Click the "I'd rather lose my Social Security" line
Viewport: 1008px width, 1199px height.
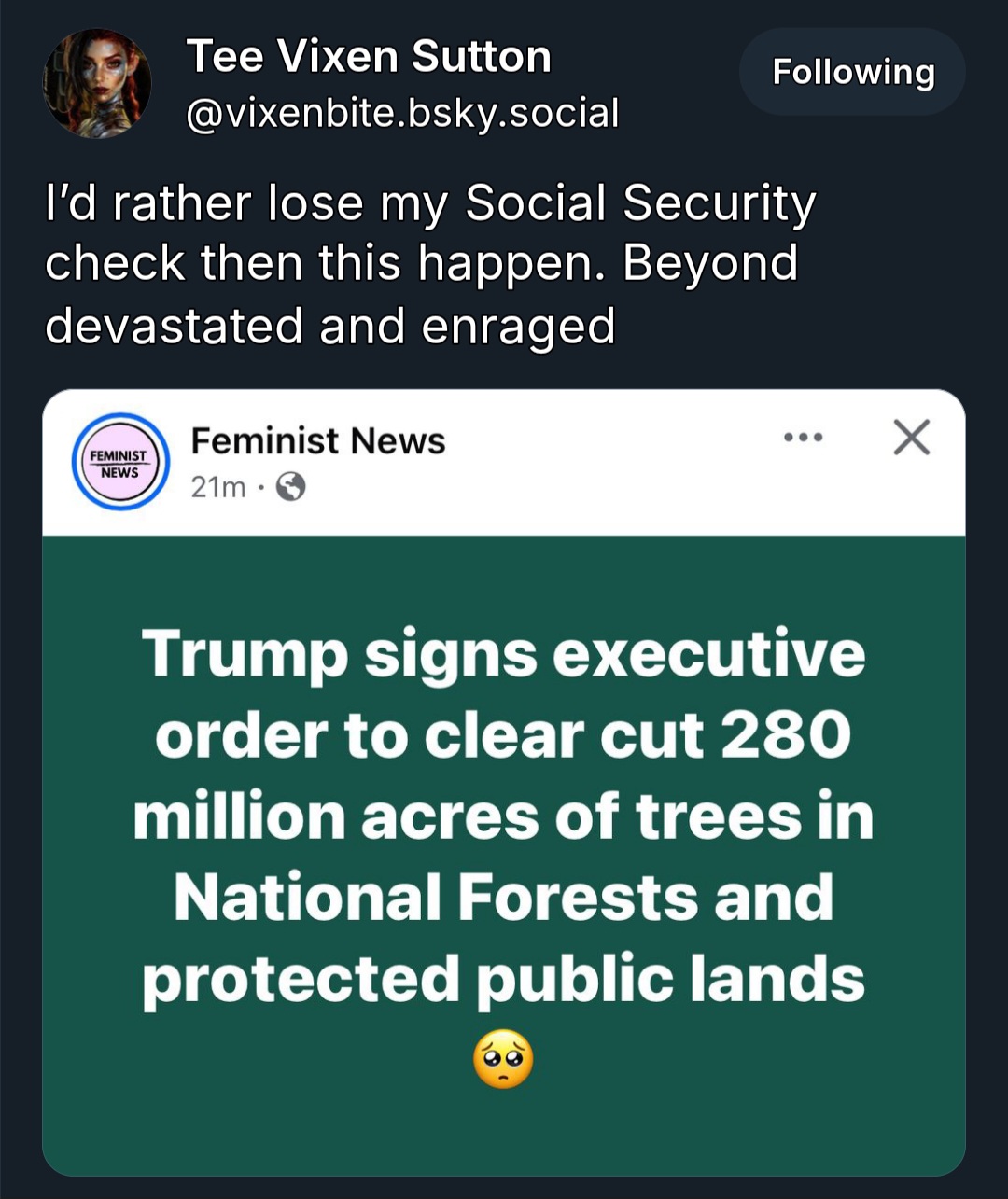point(430,203)
